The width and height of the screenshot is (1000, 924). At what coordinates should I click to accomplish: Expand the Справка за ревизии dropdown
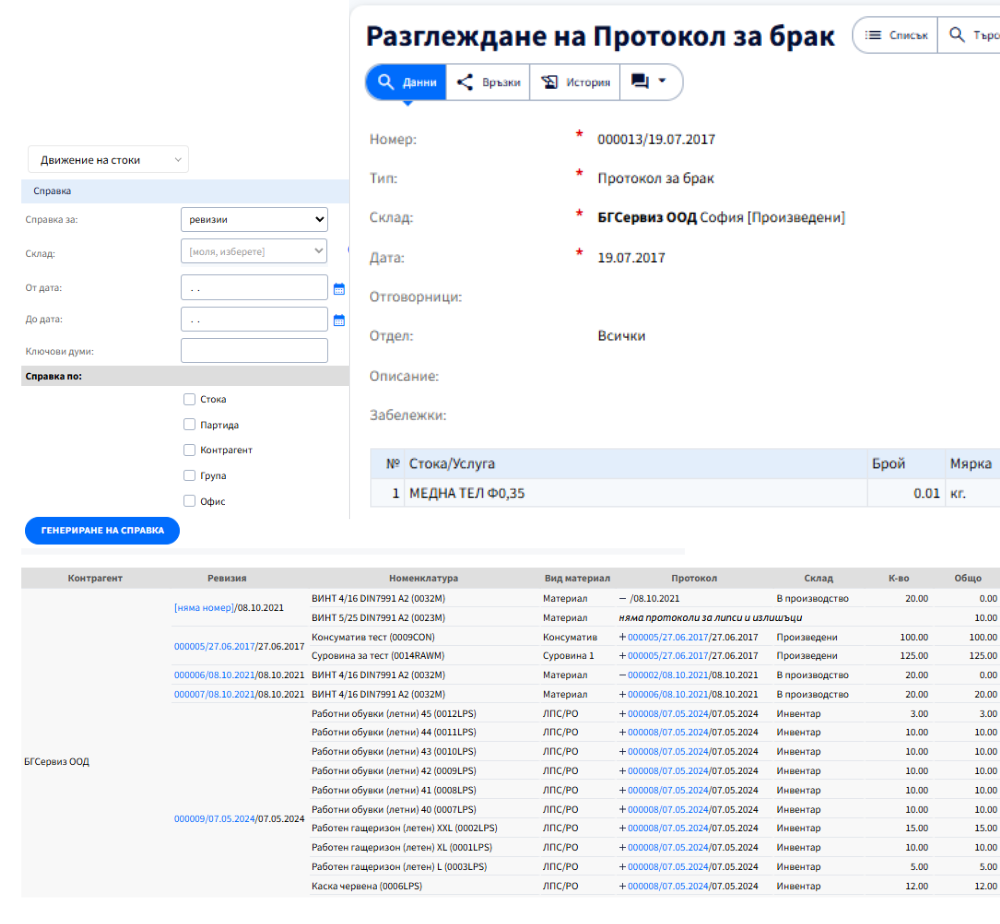(254, 219)
